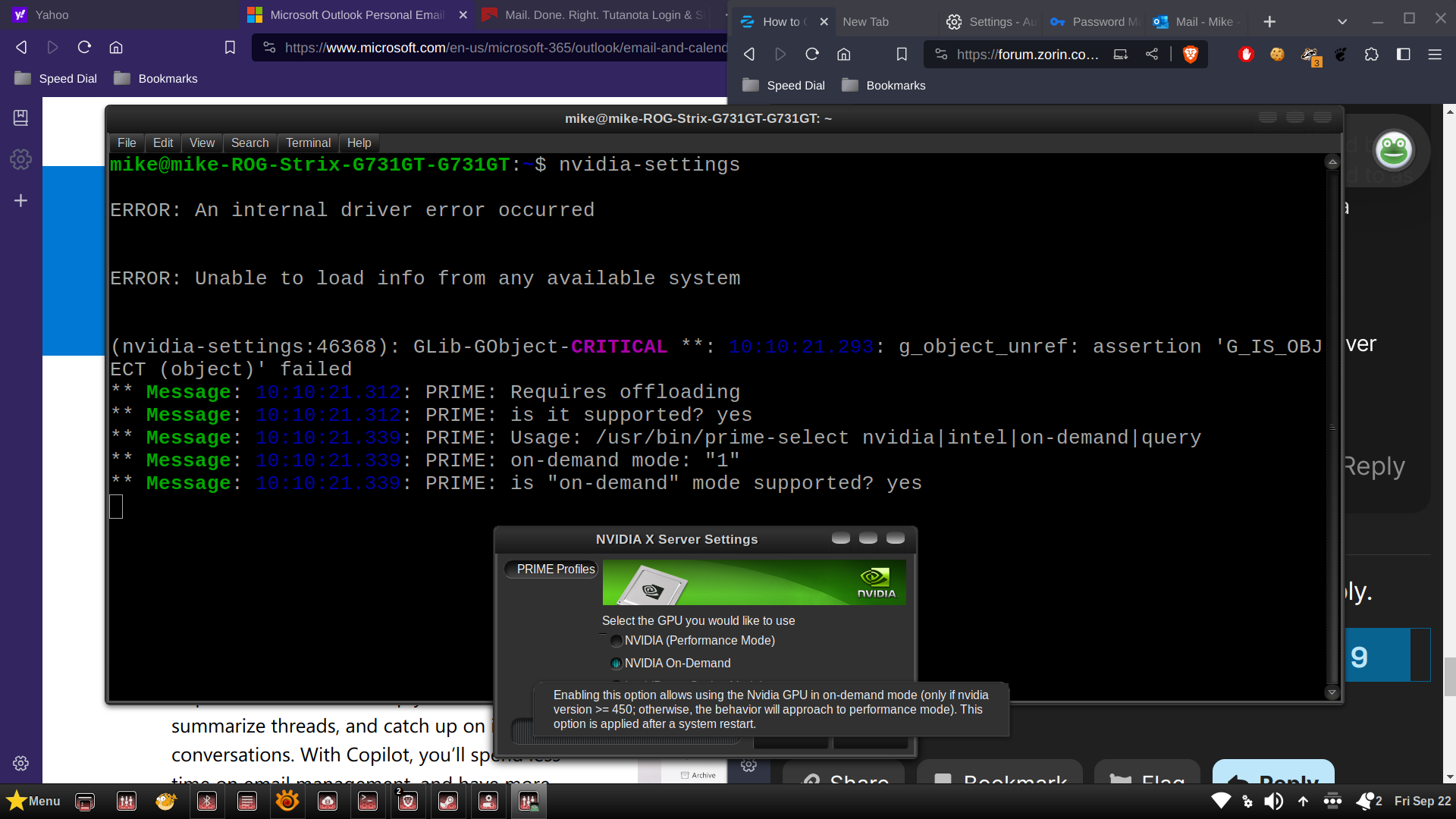
Task: Open the orange eye XnView taskbar icon
Action: coord(287,801)
